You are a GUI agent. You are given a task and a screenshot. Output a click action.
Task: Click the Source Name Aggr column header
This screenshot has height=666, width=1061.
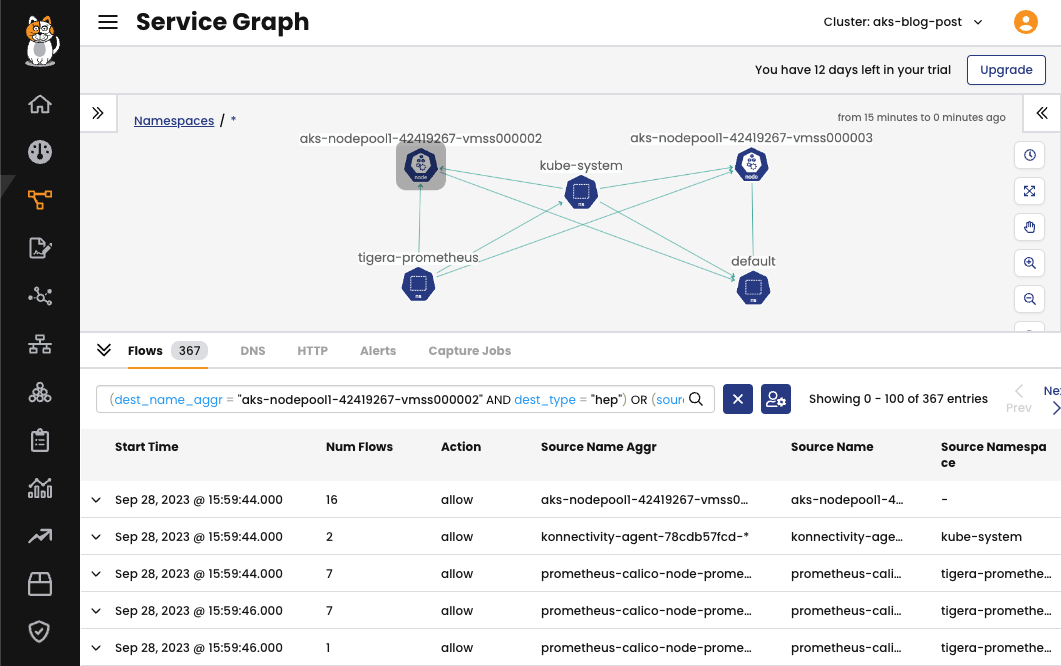click(598, 447)
